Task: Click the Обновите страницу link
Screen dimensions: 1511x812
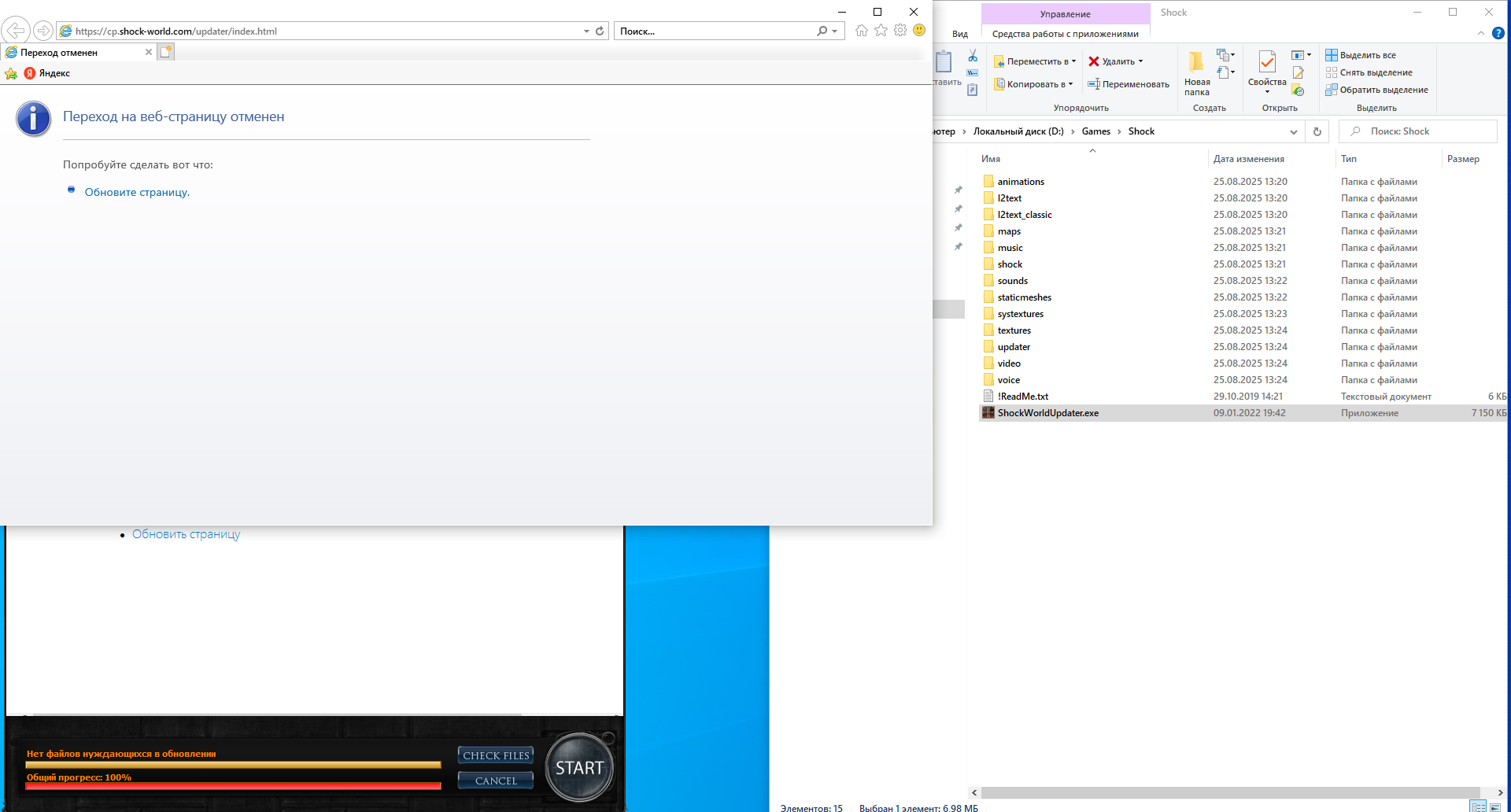Action: (x=137, y=192)
